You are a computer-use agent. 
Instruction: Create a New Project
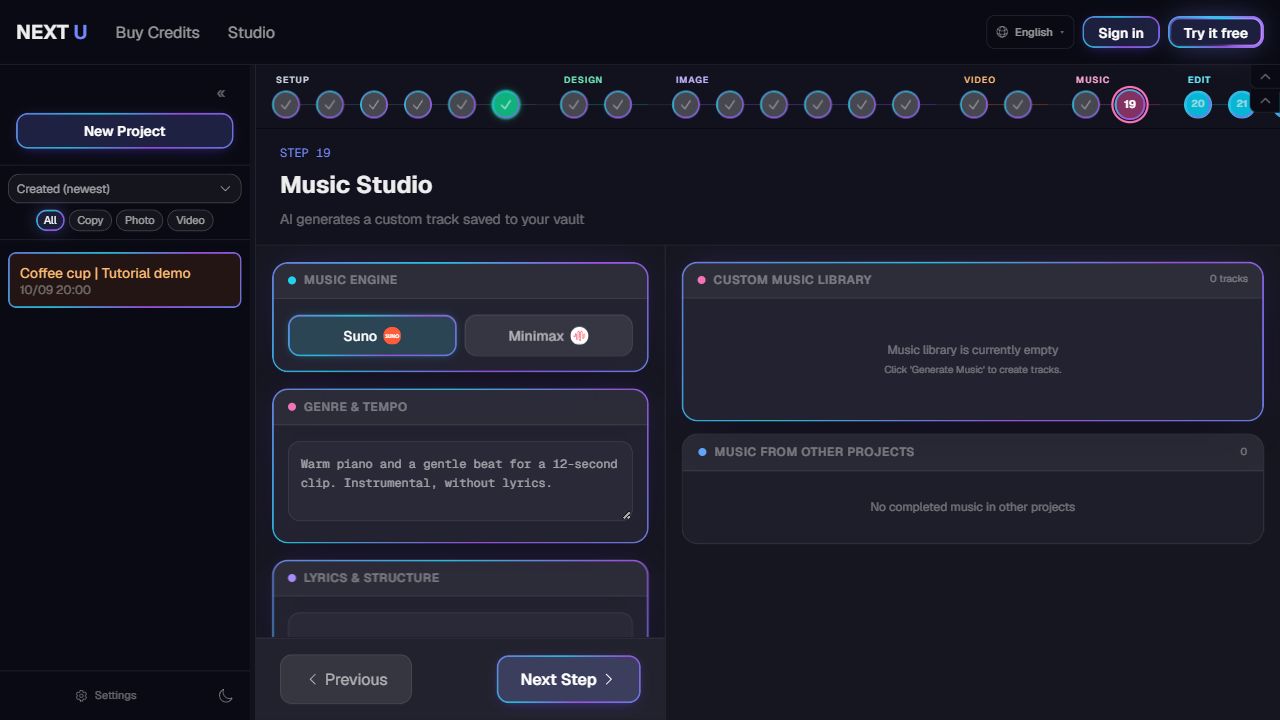[125, 131]
